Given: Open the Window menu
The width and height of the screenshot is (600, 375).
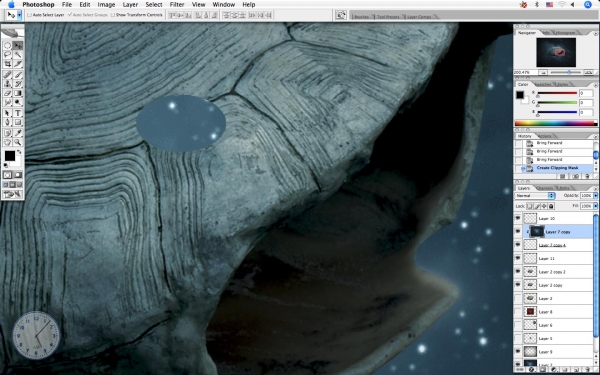Looking at the screenshot, I should pyautogui.click(x=223, y=5).
